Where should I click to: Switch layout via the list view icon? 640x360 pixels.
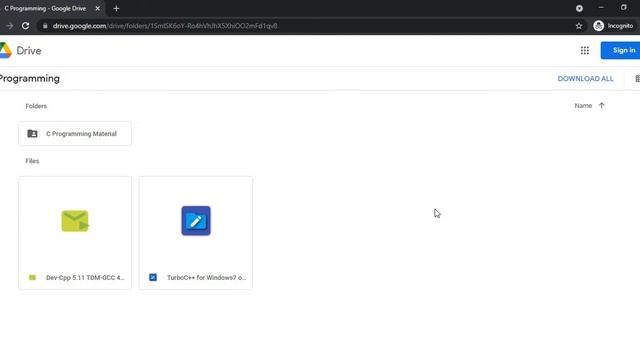[637, 78]
